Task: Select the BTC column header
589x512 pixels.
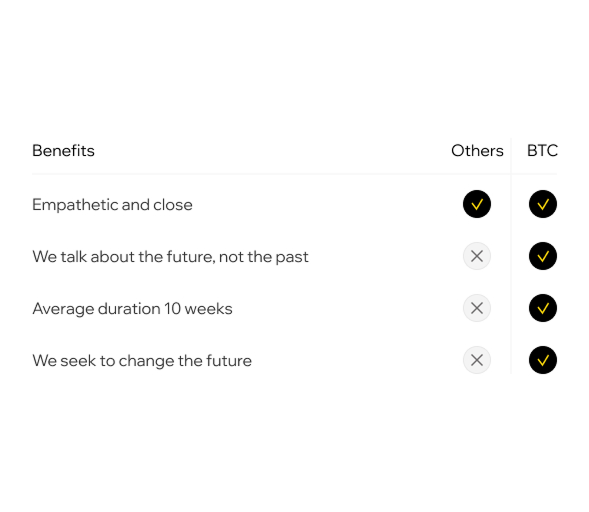Action: 542,151
